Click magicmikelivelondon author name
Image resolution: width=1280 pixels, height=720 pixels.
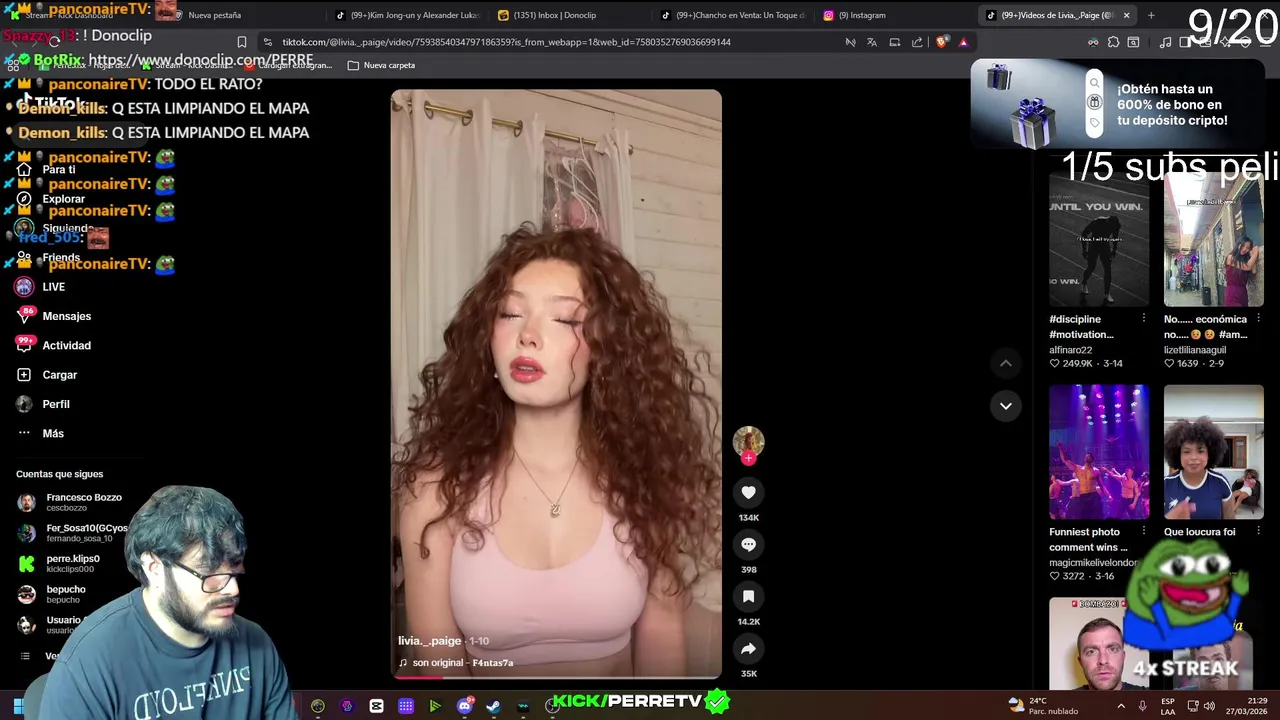point(1093,563)
